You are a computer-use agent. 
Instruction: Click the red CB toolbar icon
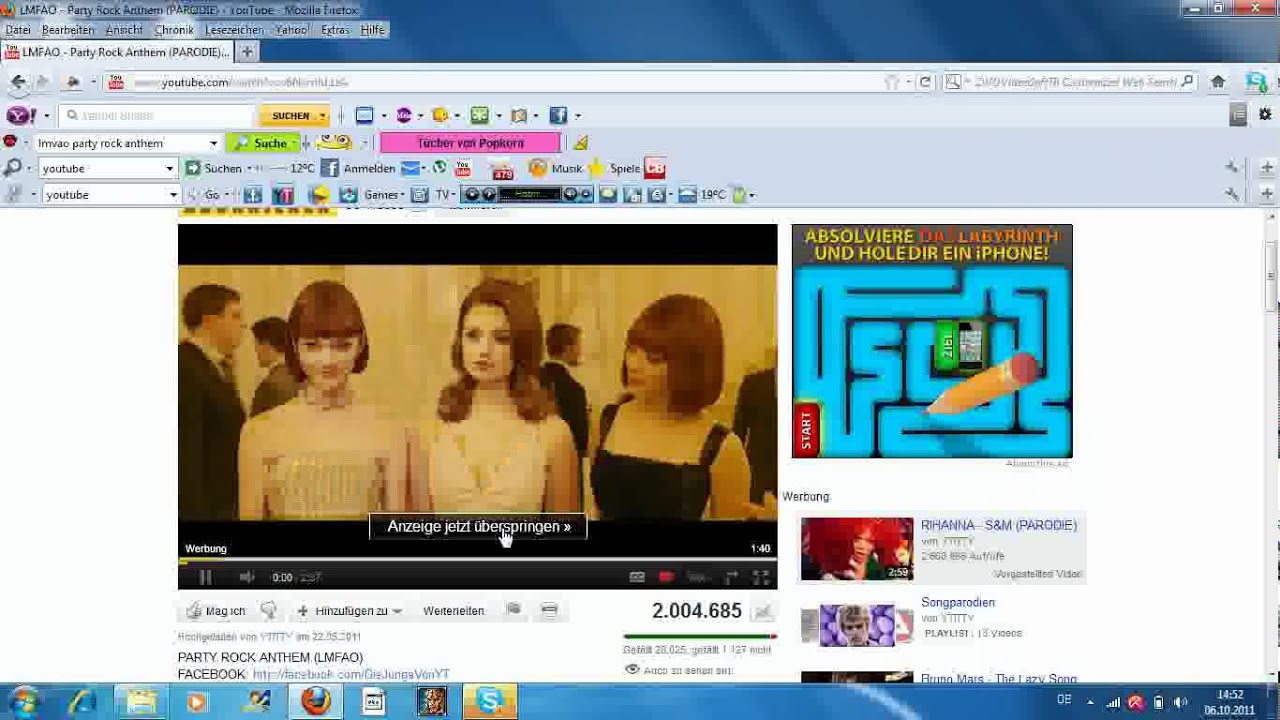[655, 168]
